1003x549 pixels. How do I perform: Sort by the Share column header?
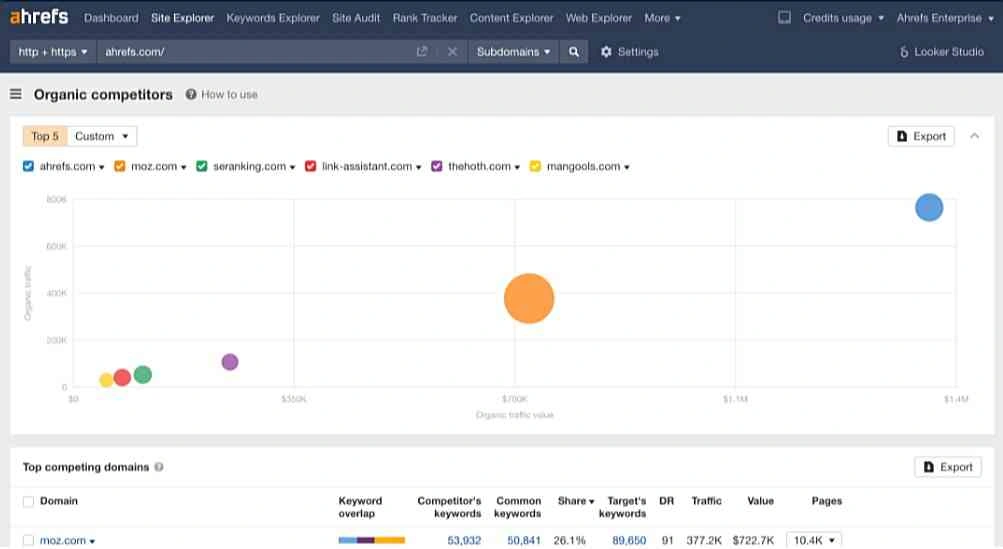[575, 501]
